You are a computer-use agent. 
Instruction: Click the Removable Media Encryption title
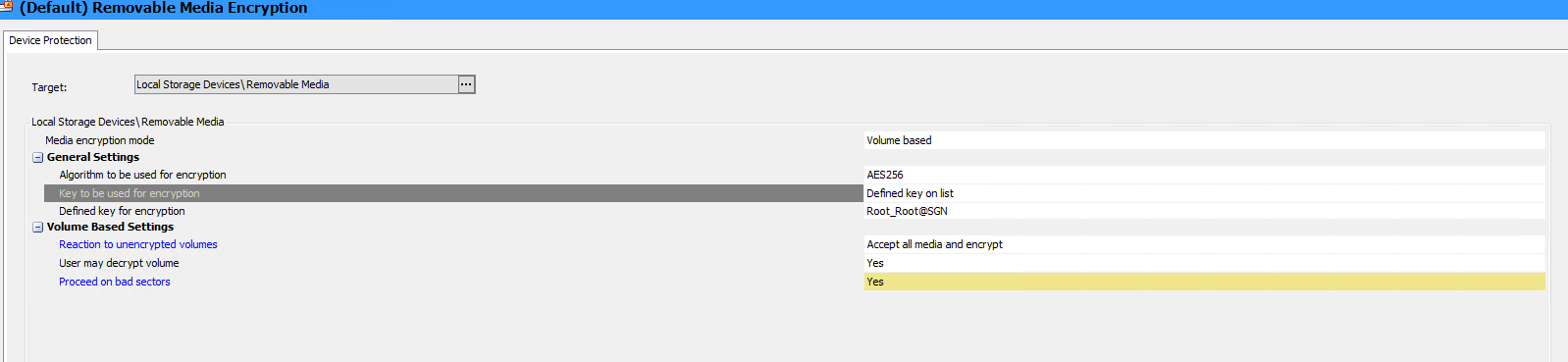click(x=164, y=8)
